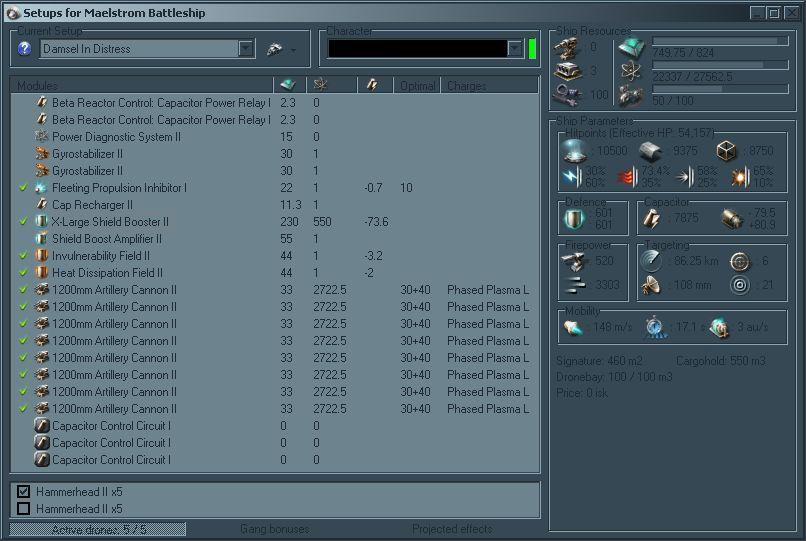Click the capacitor recharge icon showing -79.5

point(732,219)
